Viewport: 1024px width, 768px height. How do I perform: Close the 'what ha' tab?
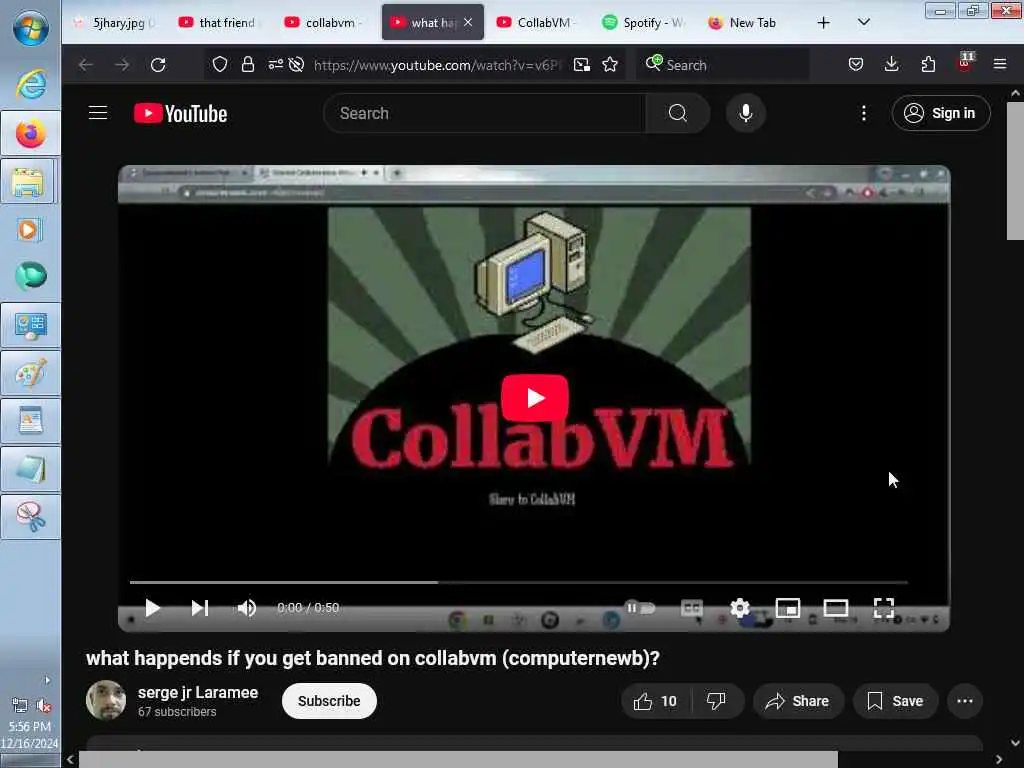point(468,22)
